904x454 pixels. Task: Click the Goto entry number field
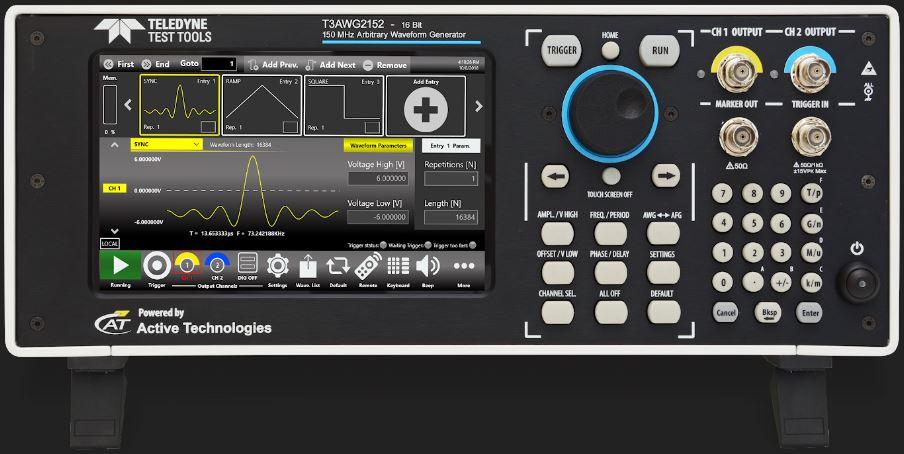point(219,64)
